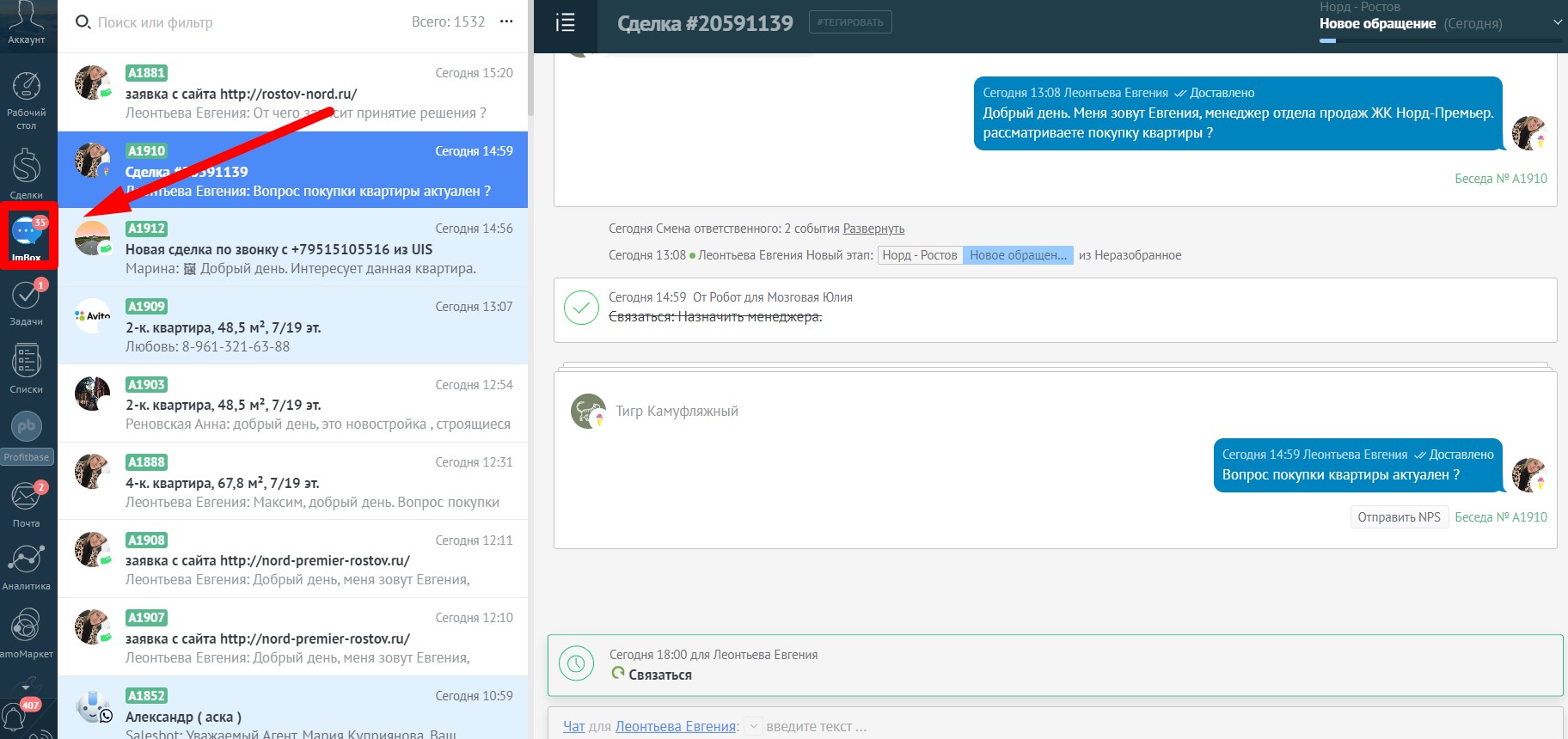Open Задачи tasks icon in sidebar

coord(27,302)
